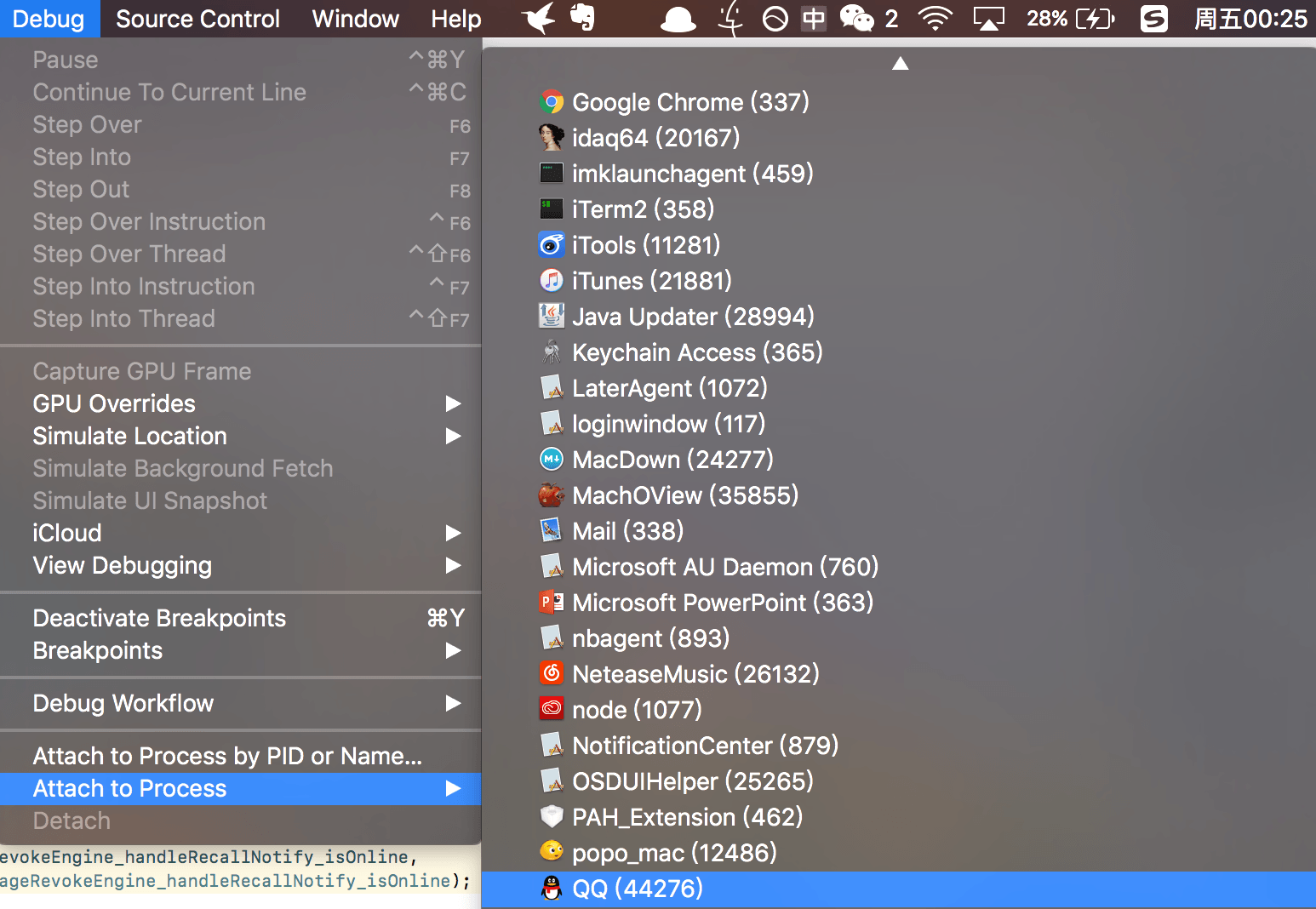Image resolution: width=1316 pixels, height=909 pixels.
Task: Open the AirPlay display menu icon
Action: (x=989, y=19)
